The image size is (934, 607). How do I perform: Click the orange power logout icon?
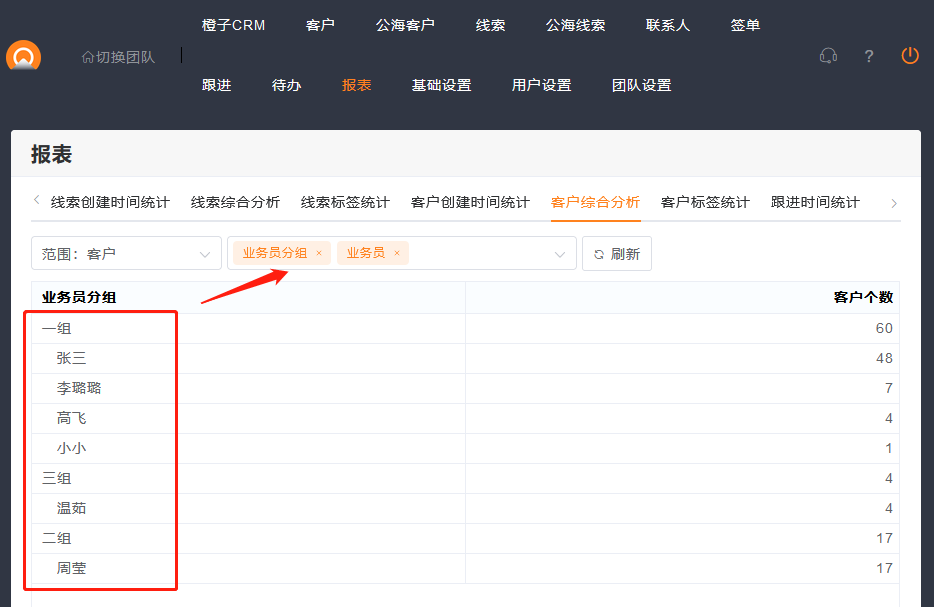[x=909, y=56]
